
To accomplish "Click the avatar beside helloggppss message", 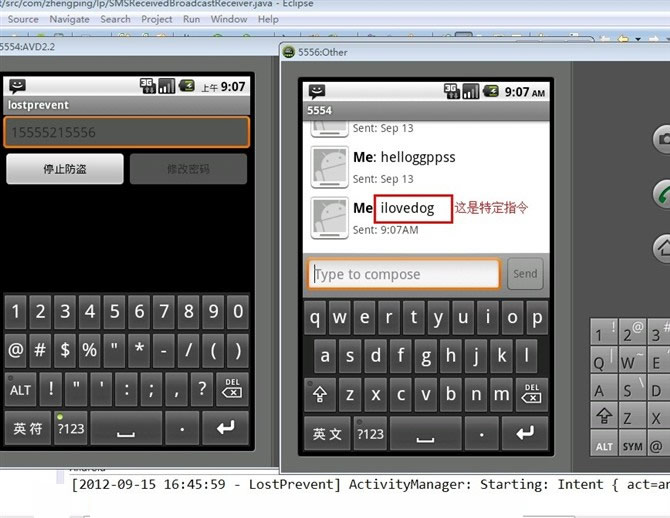I will [329, 167].
